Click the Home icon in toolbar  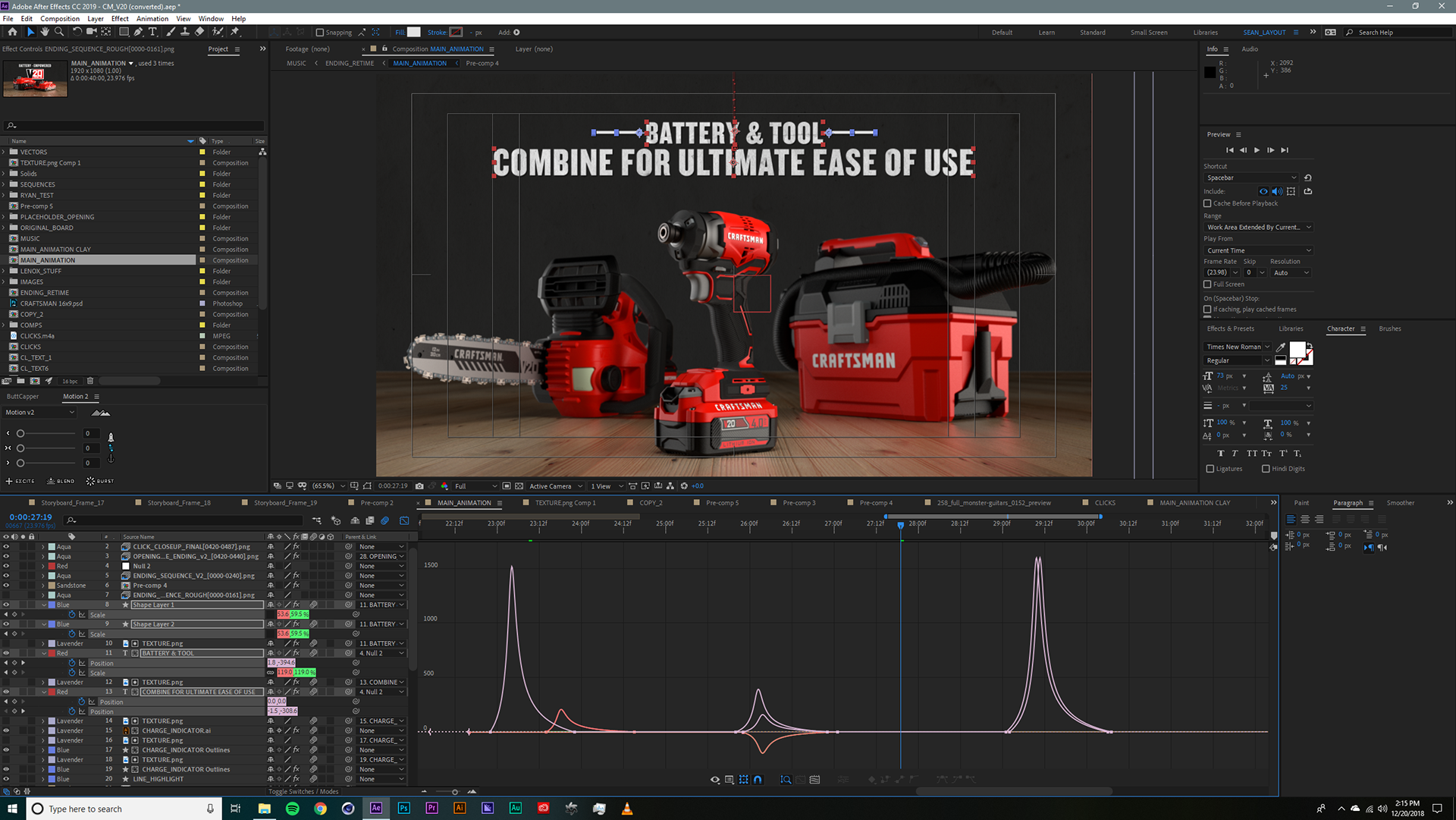12,32
